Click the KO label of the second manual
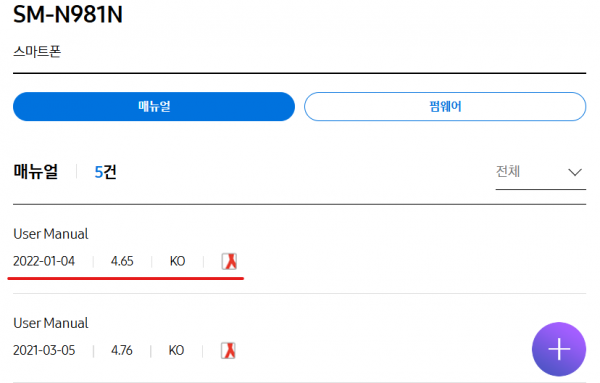The image size is (600, 383). coord(176,350)
